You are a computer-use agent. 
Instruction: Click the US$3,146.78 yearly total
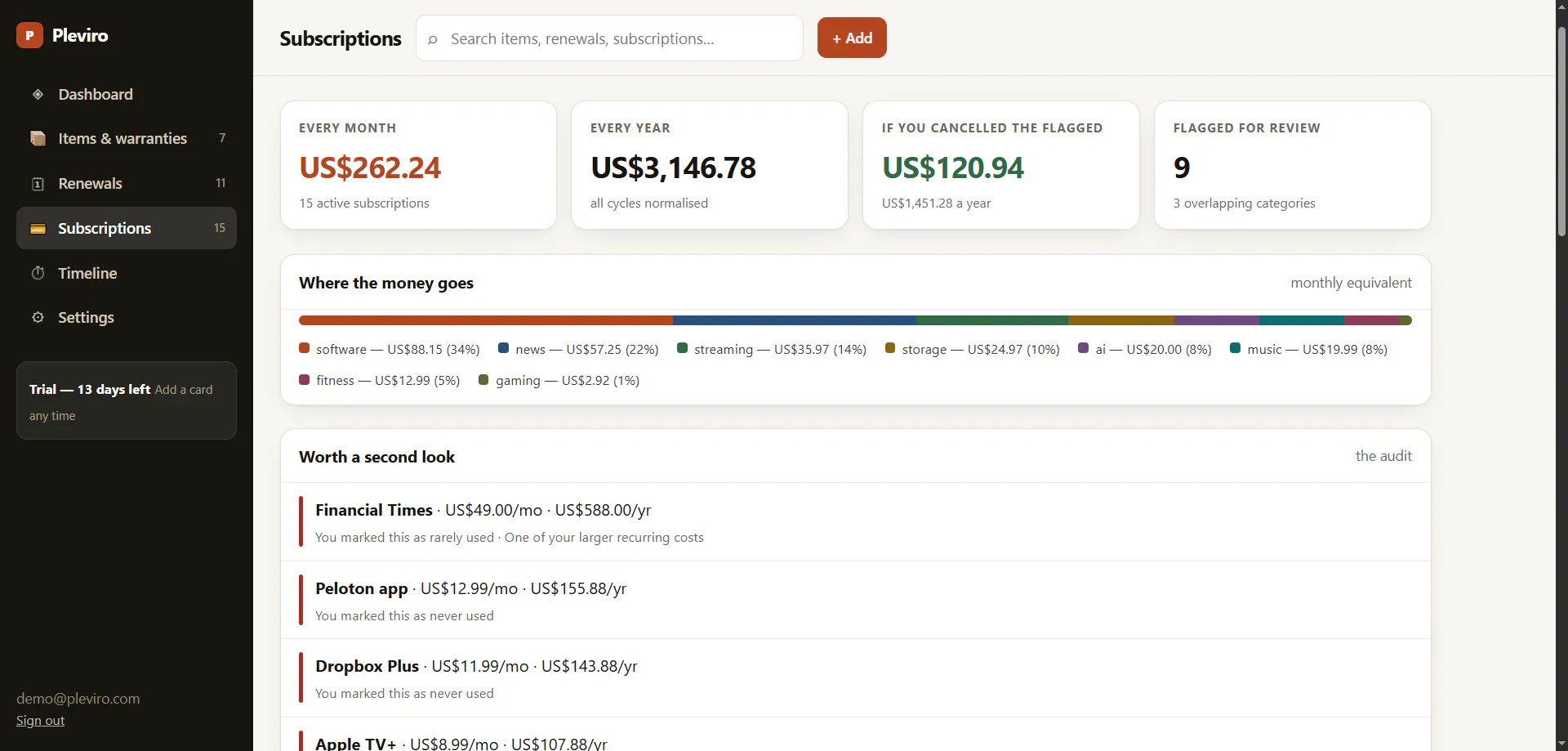click(674, 168)
